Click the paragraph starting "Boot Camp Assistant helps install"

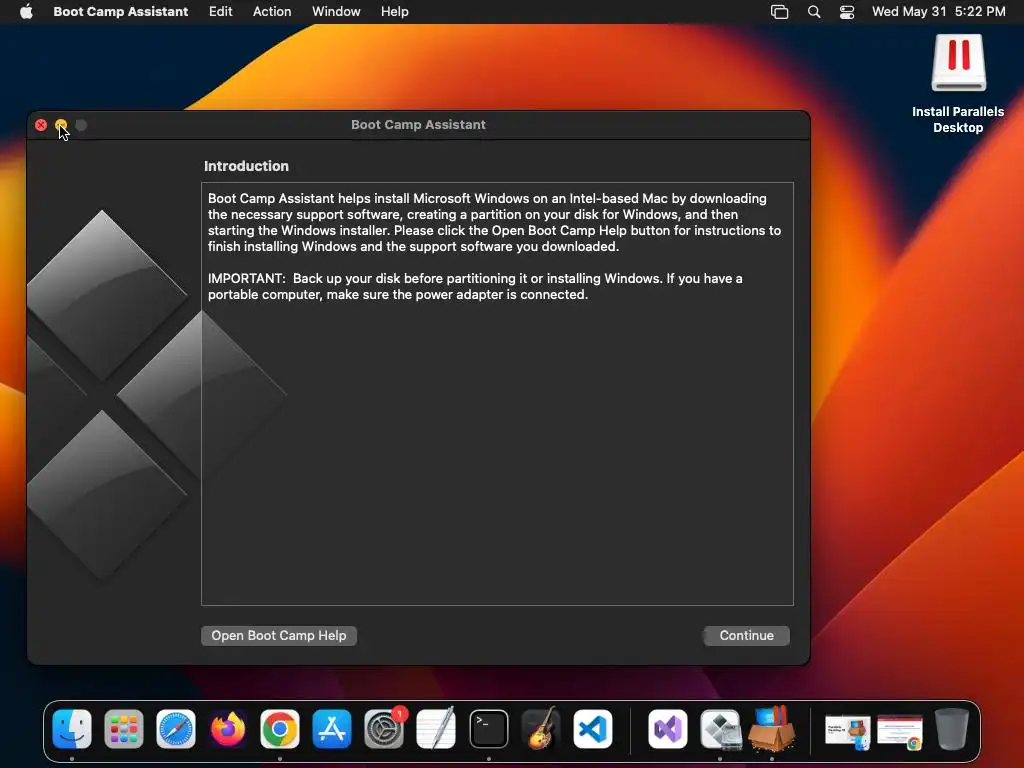(494, 222)
